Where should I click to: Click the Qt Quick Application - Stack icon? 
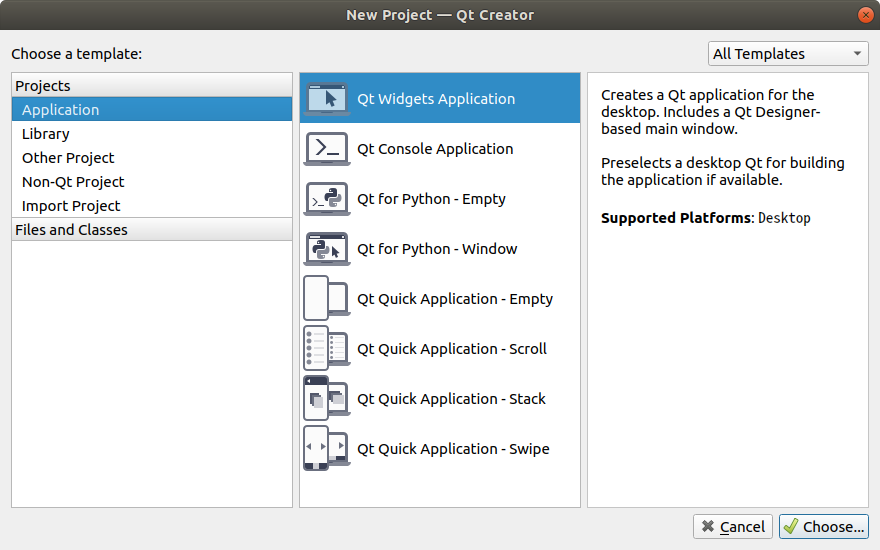click(x=326, y=399)
